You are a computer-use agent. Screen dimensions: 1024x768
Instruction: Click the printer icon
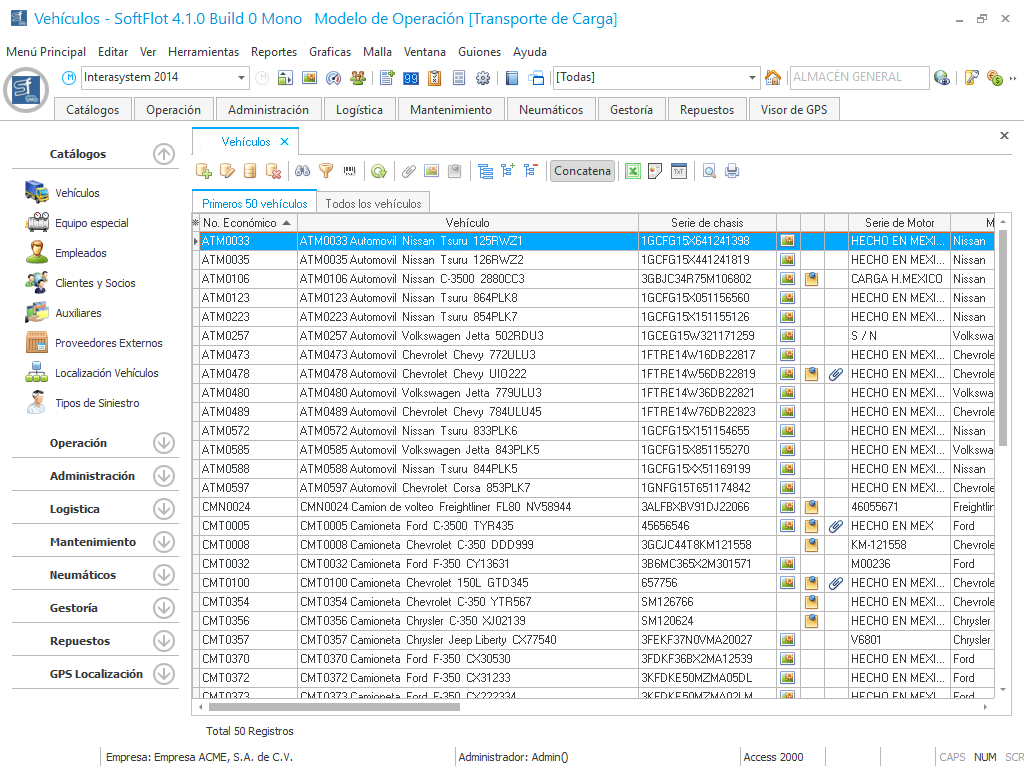click(x=732, y=171)
